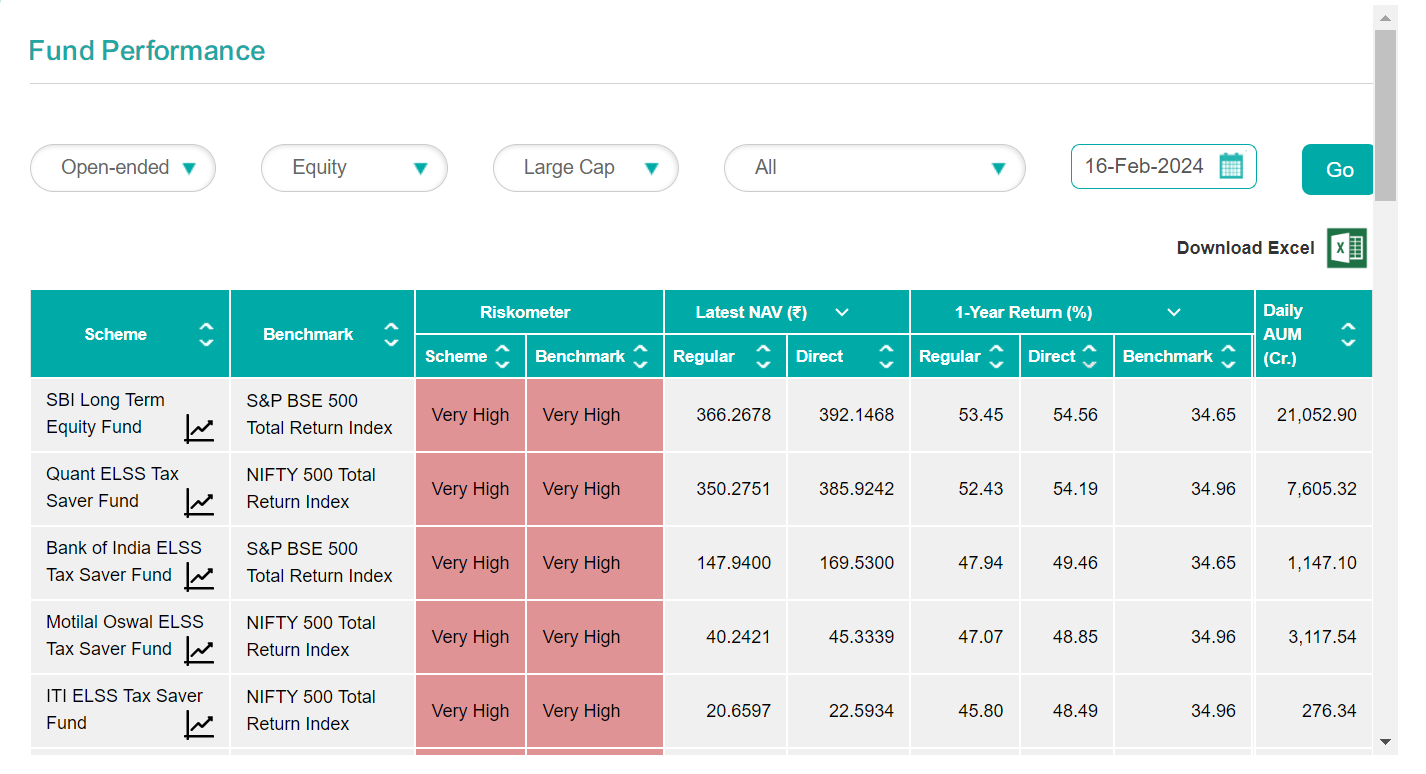Click AUM value 21,052.90
Viewport: 1426px width, 774px height.
coord(1317,415)
